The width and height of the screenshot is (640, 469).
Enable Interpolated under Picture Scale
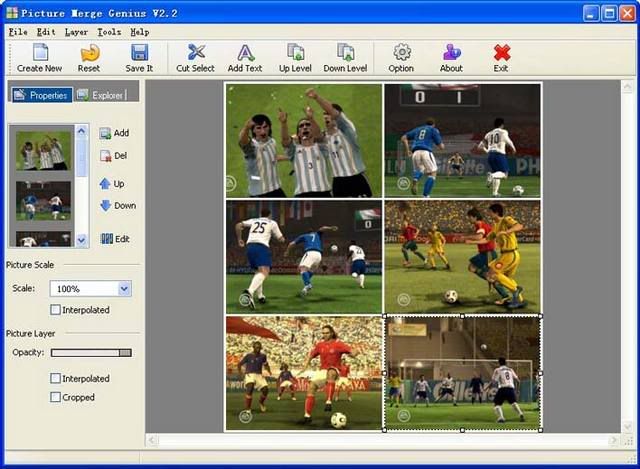(x=56, y=310)
